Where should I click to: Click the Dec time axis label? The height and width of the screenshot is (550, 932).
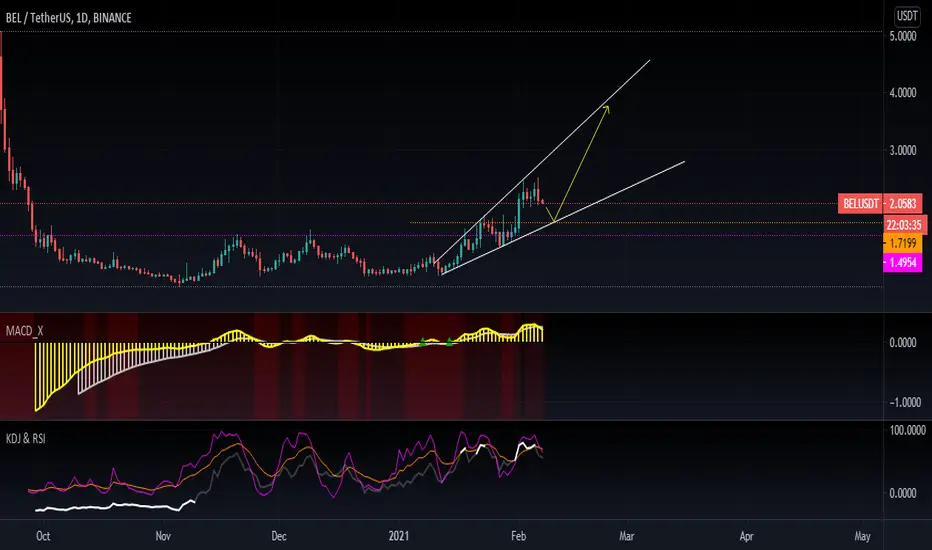279,536
